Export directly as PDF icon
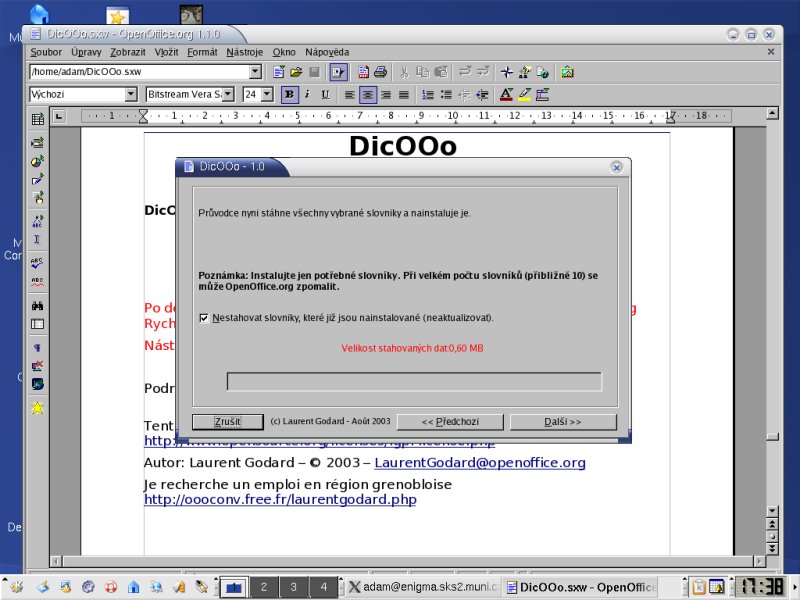This screenshot has height=600, width=800. (363, 72)
